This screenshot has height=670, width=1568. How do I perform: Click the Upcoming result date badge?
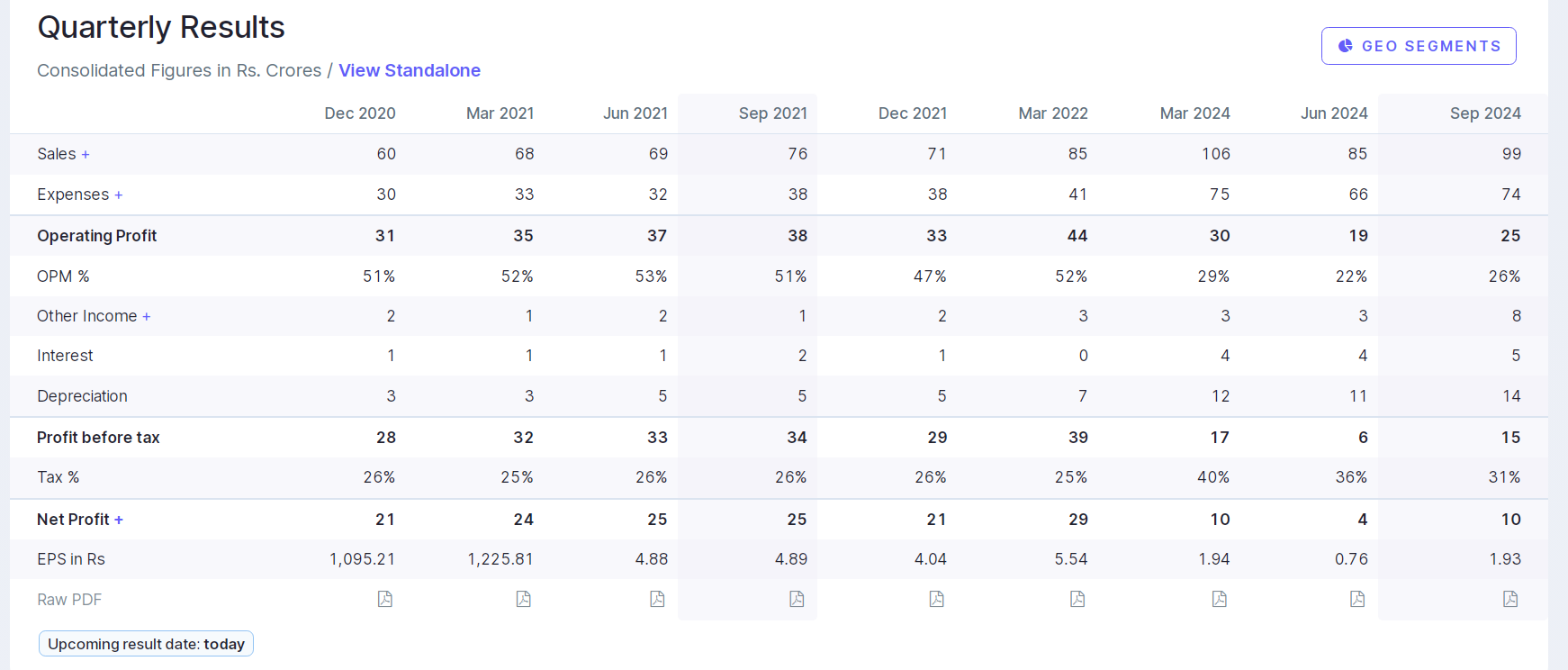pyautogui.click(x=146, y=644)
